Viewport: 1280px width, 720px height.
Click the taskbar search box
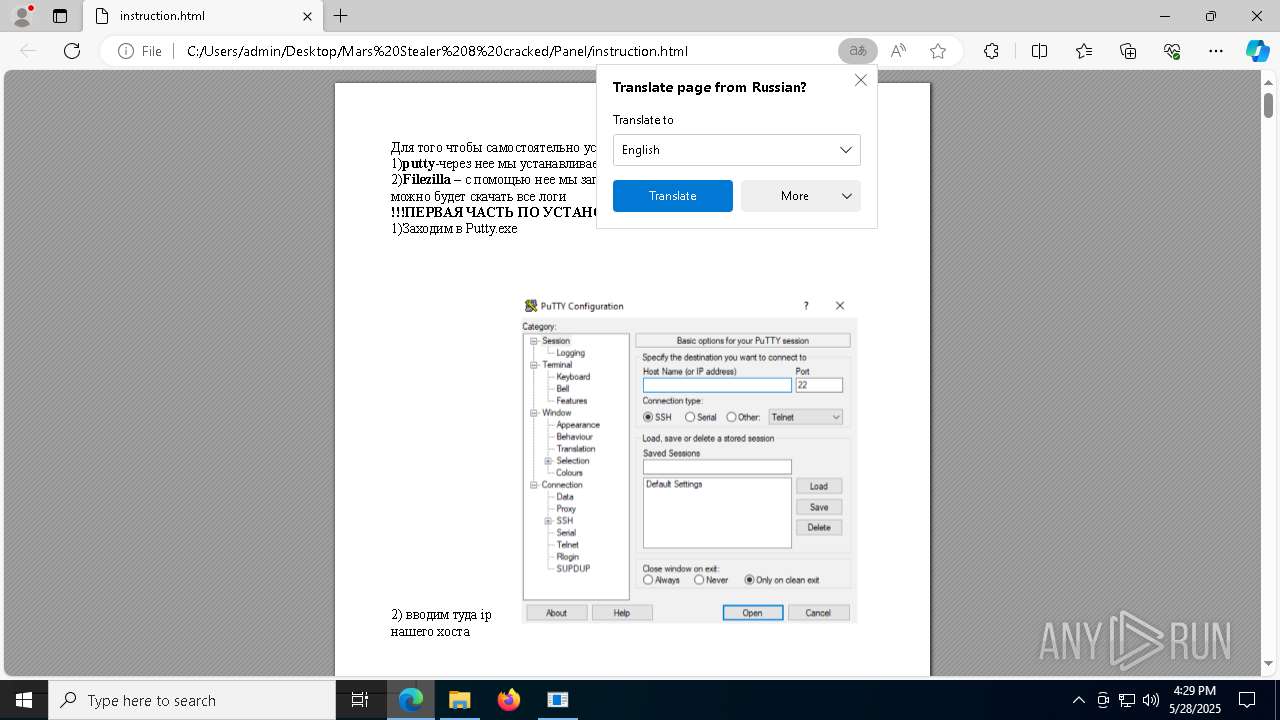(192, 700)
